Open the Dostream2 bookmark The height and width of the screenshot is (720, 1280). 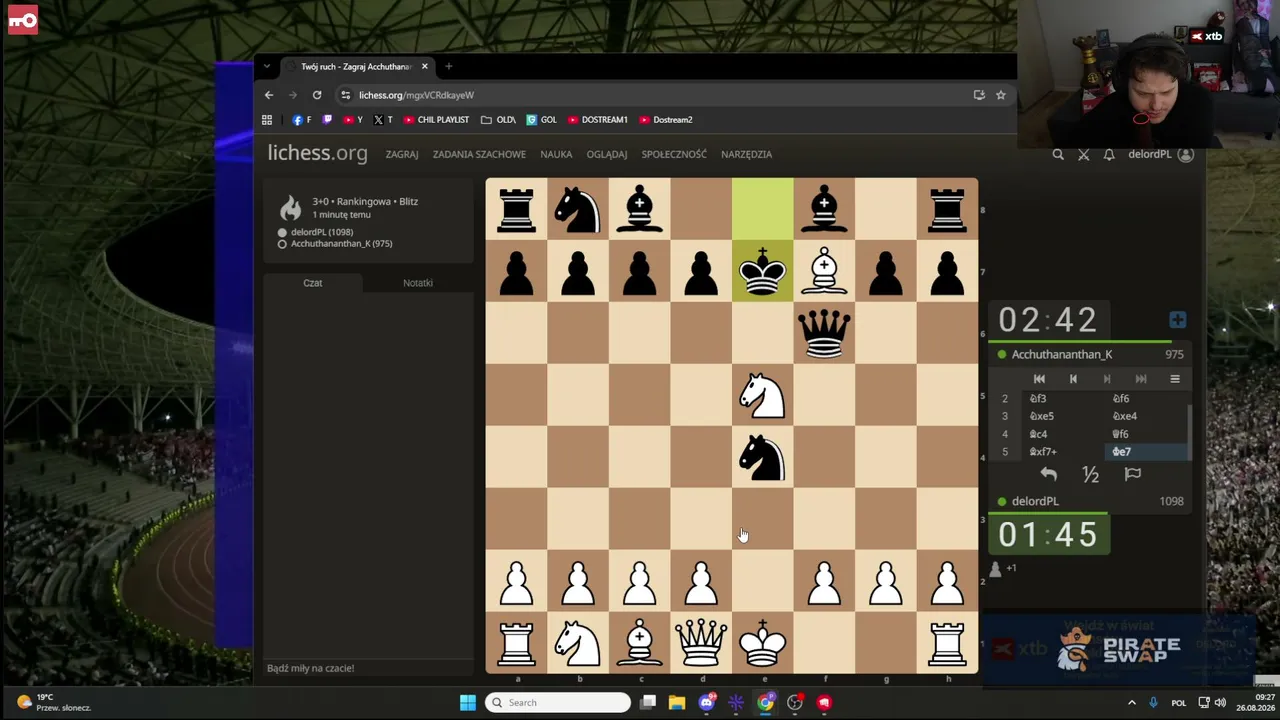point(665,120)
